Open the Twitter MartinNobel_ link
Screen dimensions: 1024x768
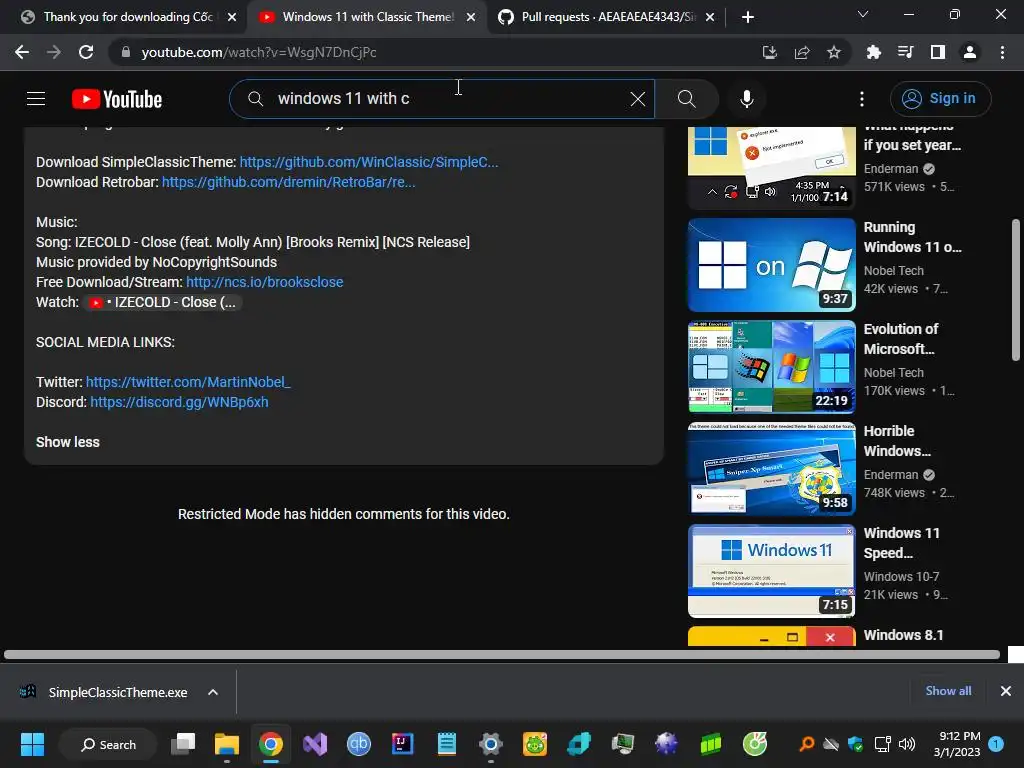(188, 382)
